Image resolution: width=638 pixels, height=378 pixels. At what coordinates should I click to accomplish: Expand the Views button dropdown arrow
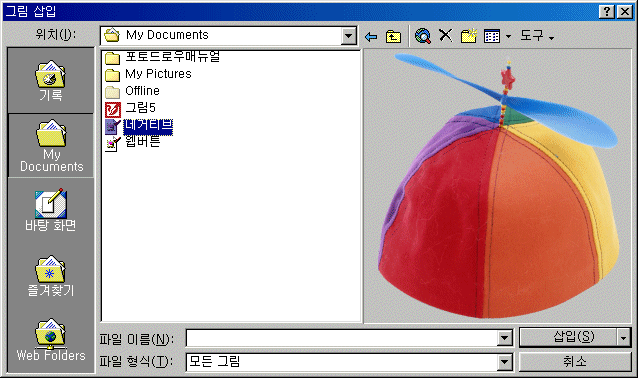pos(508,37)
